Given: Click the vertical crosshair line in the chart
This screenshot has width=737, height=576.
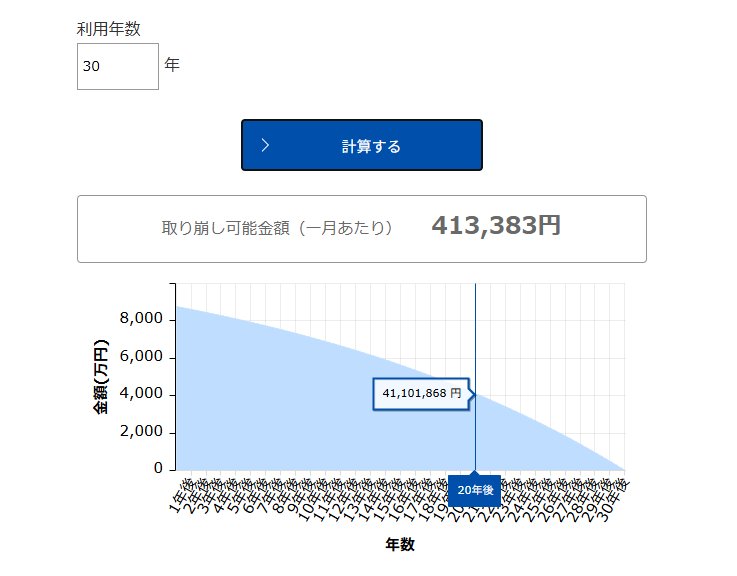Looking at the screenshot, I should (475, 330).
